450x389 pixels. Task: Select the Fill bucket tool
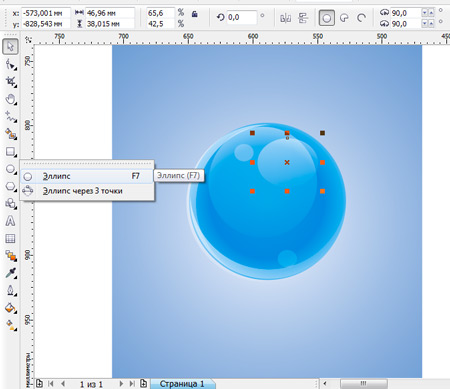[10, 308]
